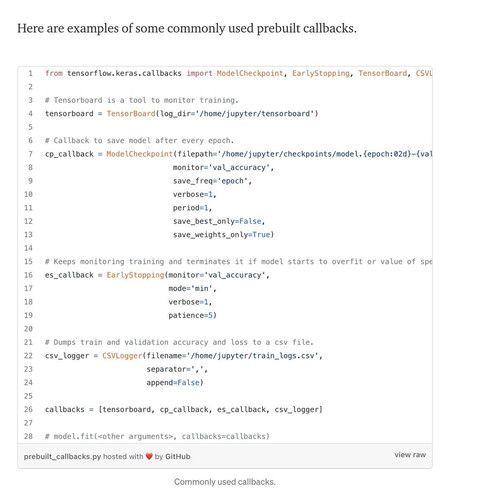Select line number 26 in gist
Image resolution: width=486 pixels, height=500 pixels.
point(28,409)
